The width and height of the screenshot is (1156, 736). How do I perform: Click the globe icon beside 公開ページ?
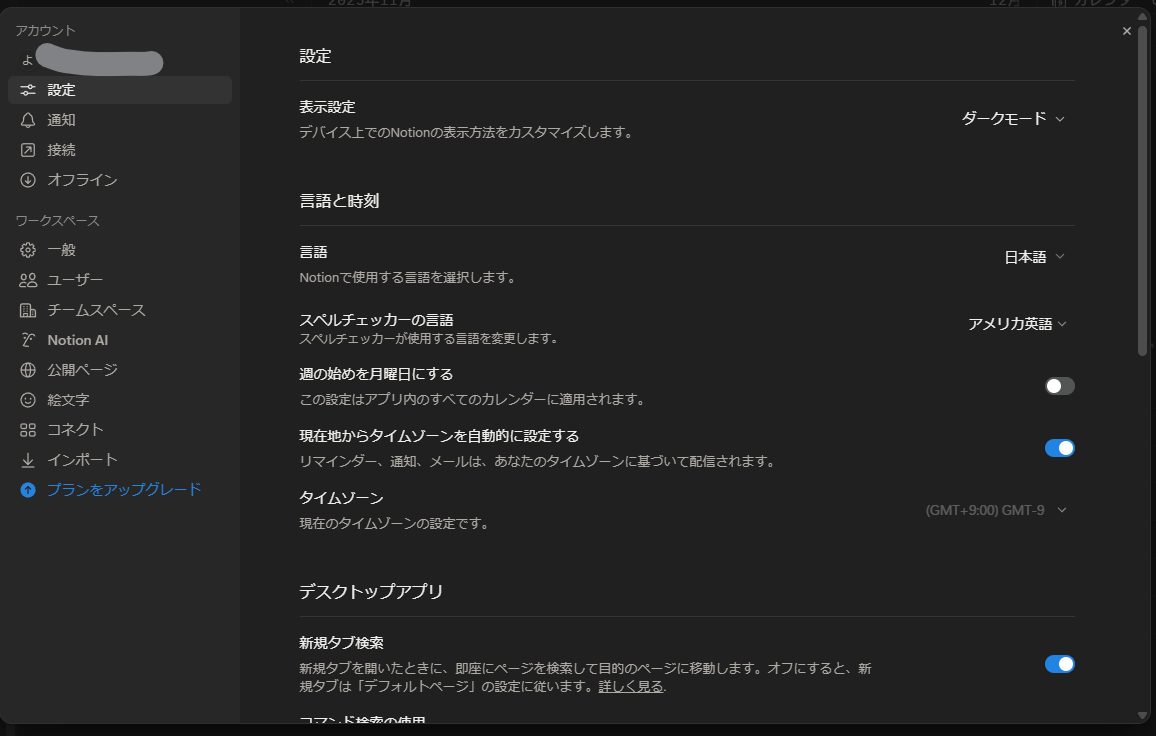28,370
